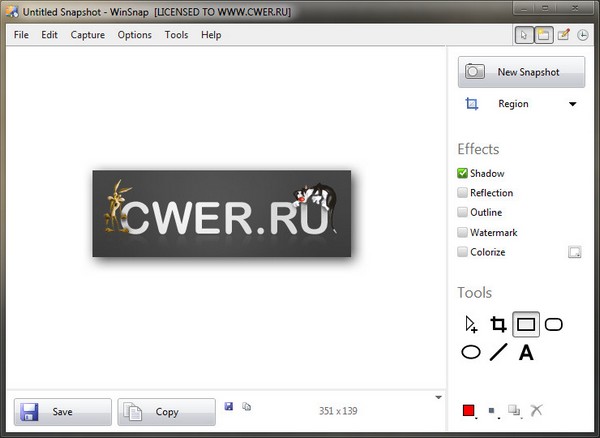600x438 pixels.
Task: Open the line width dropdown beside red swatch
Action: (491, 411)
